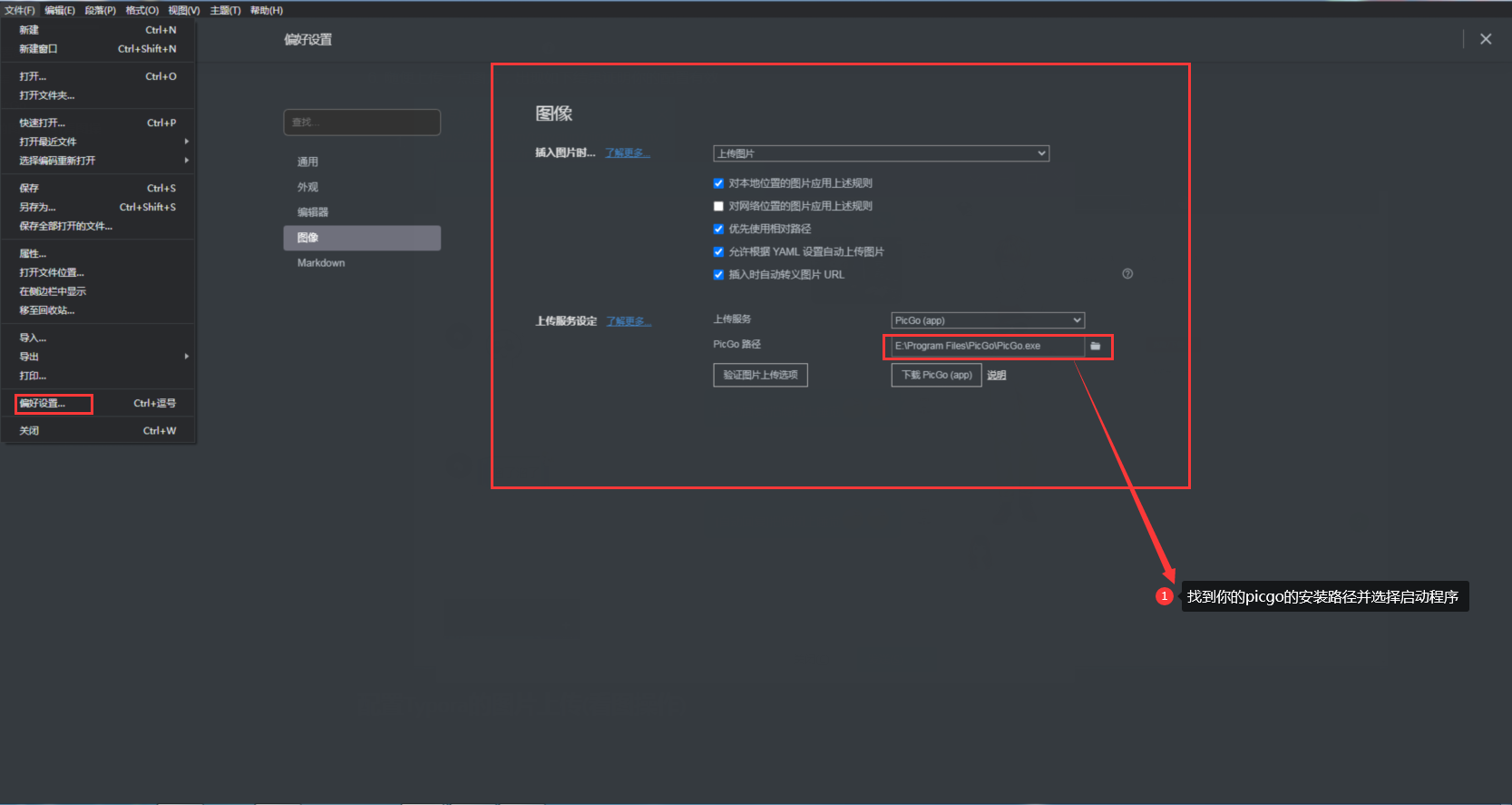Choose 导入... menu entry
This screenshot has width=1512, height=805.
click(98, 338)
